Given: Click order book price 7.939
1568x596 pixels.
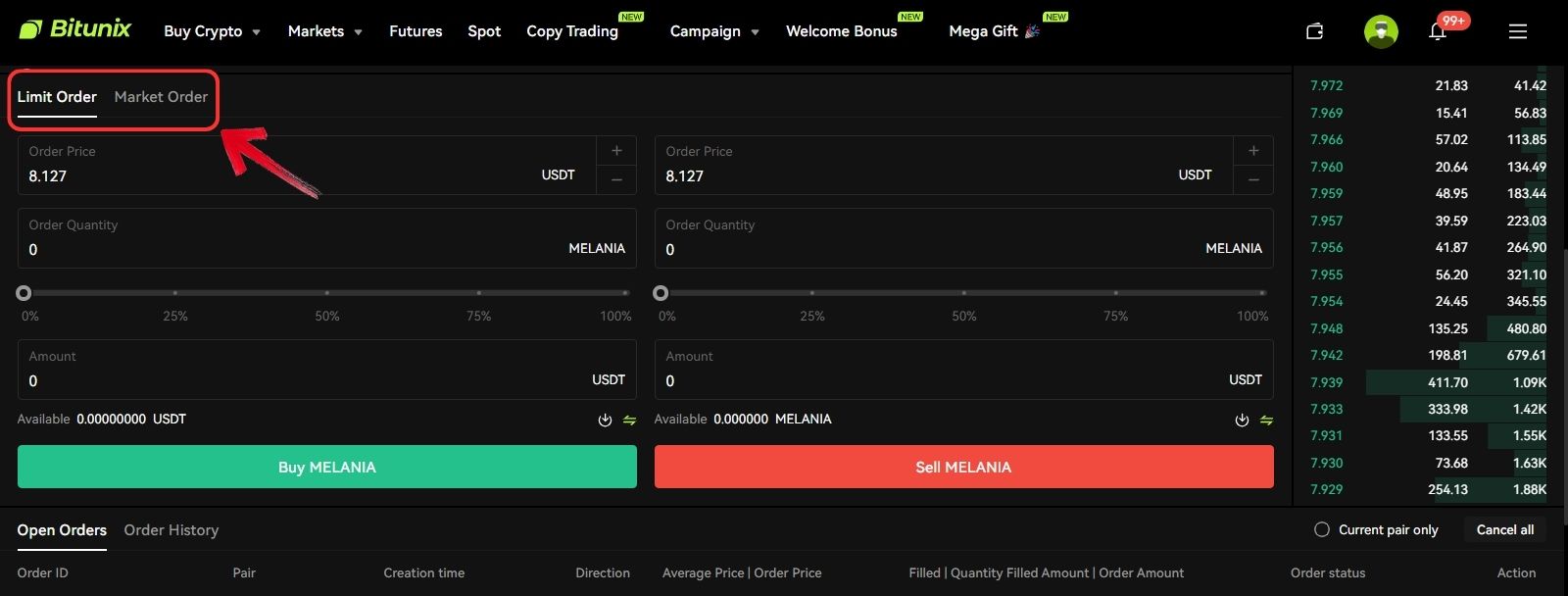Looking at the screenshot, I should [x=1326, y=382].
